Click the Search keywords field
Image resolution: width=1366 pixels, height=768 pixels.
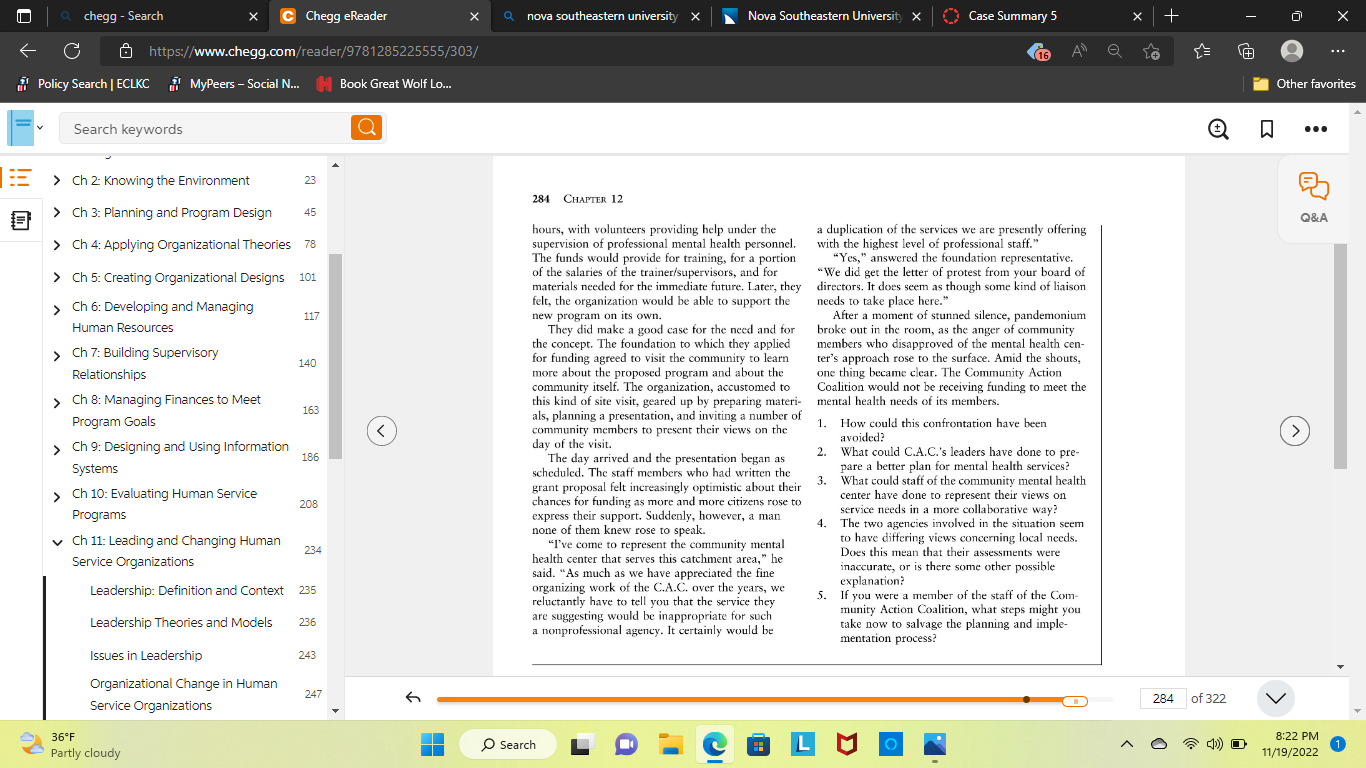pyautogui.click(x=207, y=128)
